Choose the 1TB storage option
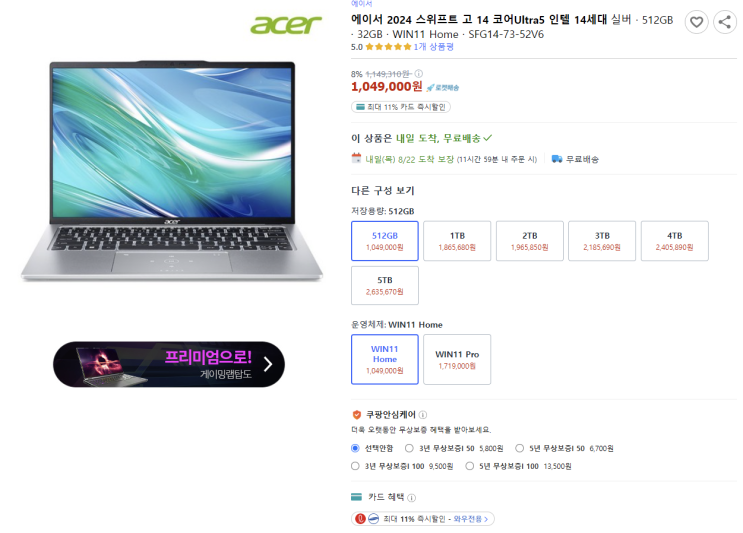 coord(457,241)
